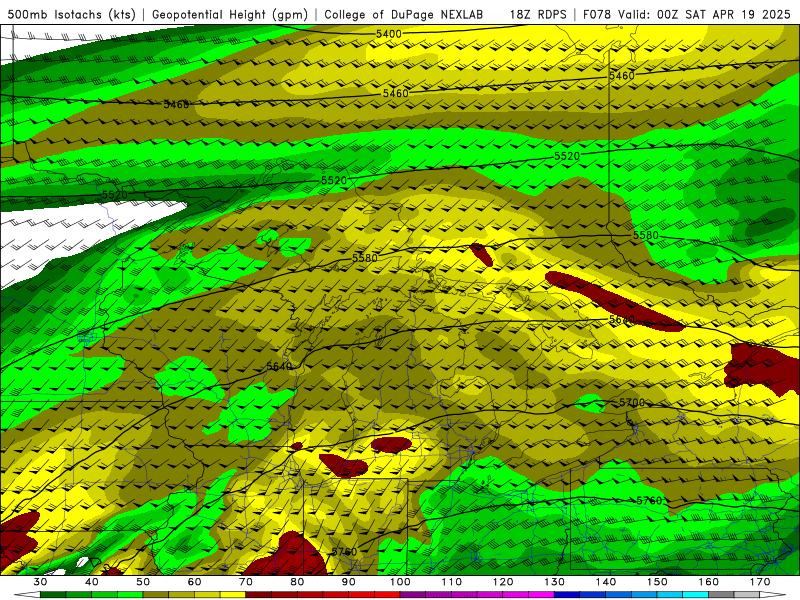Screen dimensions: 800x600
Task: Click the "18Z RDPS" model run text
Action: (x=538, y=15)
